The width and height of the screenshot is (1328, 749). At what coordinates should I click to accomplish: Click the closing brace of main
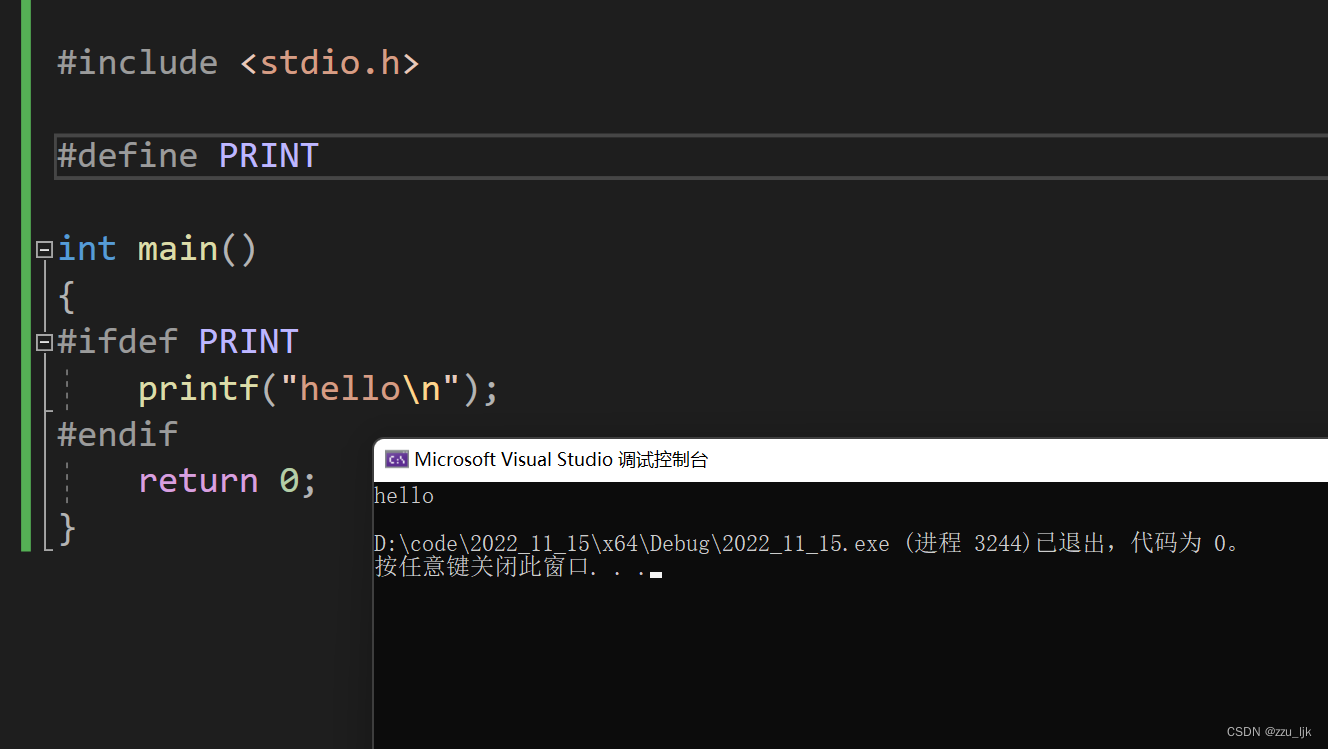(x=67, y=527)
